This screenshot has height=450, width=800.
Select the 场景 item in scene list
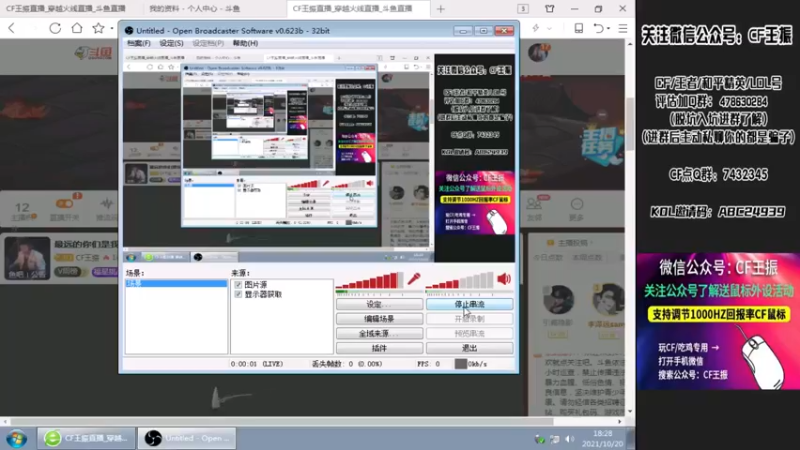point(176,283)
